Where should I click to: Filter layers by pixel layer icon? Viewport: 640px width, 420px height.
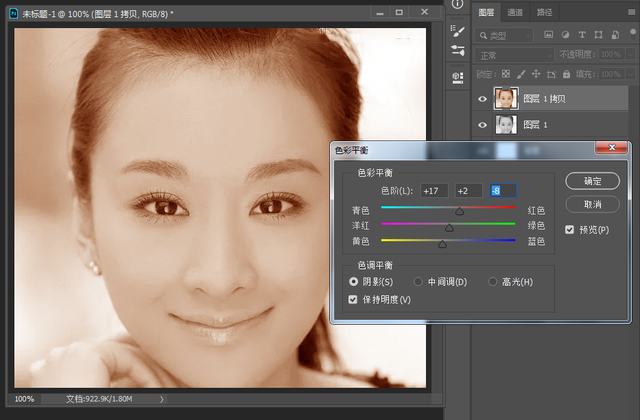[x=549, y=35]
